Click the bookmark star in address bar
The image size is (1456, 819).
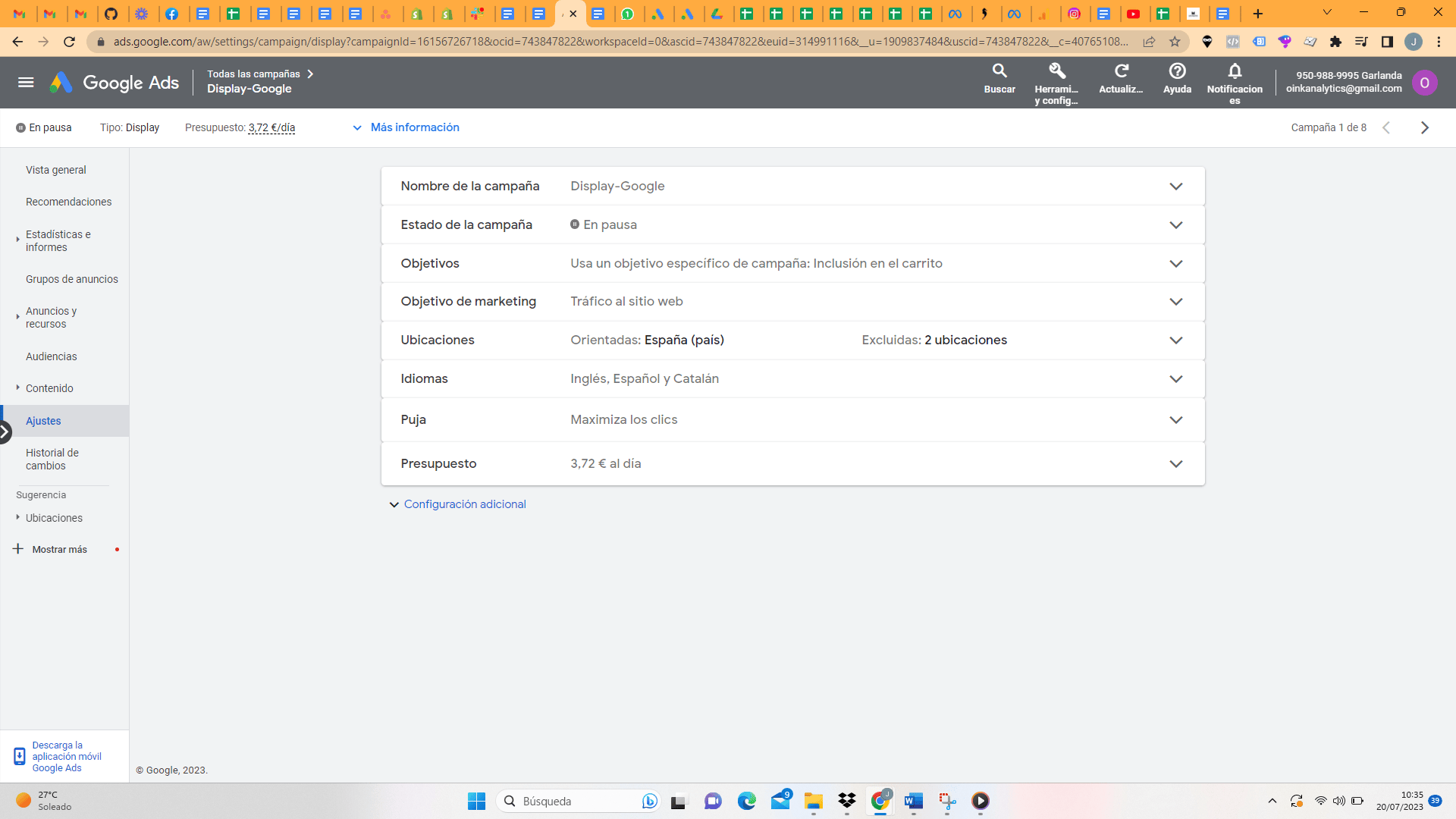coord(1176,42)
